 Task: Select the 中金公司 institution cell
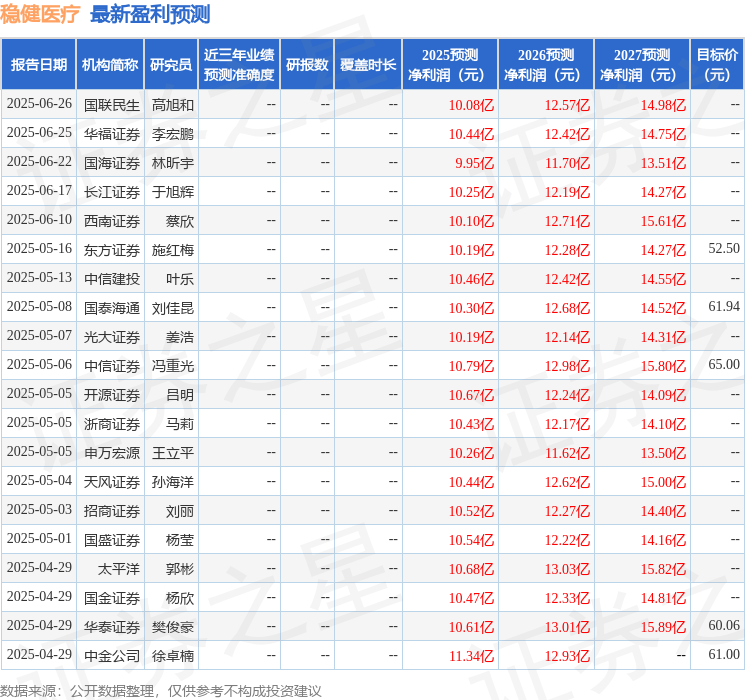coord(112,656)
